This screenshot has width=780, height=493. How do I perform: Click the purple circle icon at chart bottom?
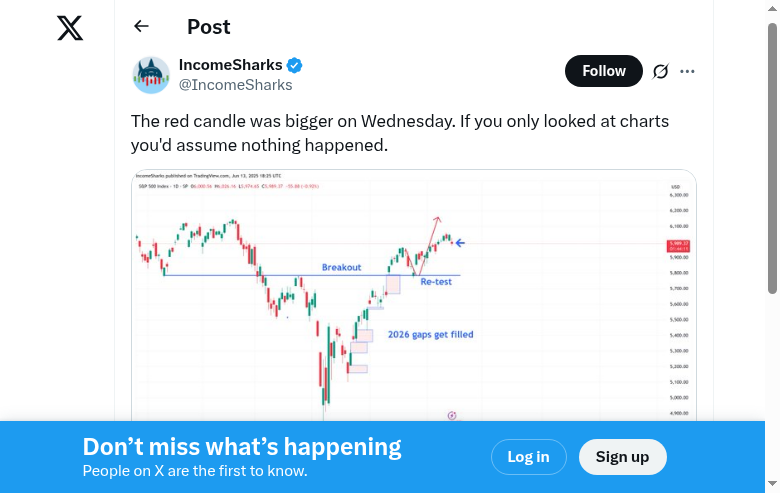tap(452, 415)
